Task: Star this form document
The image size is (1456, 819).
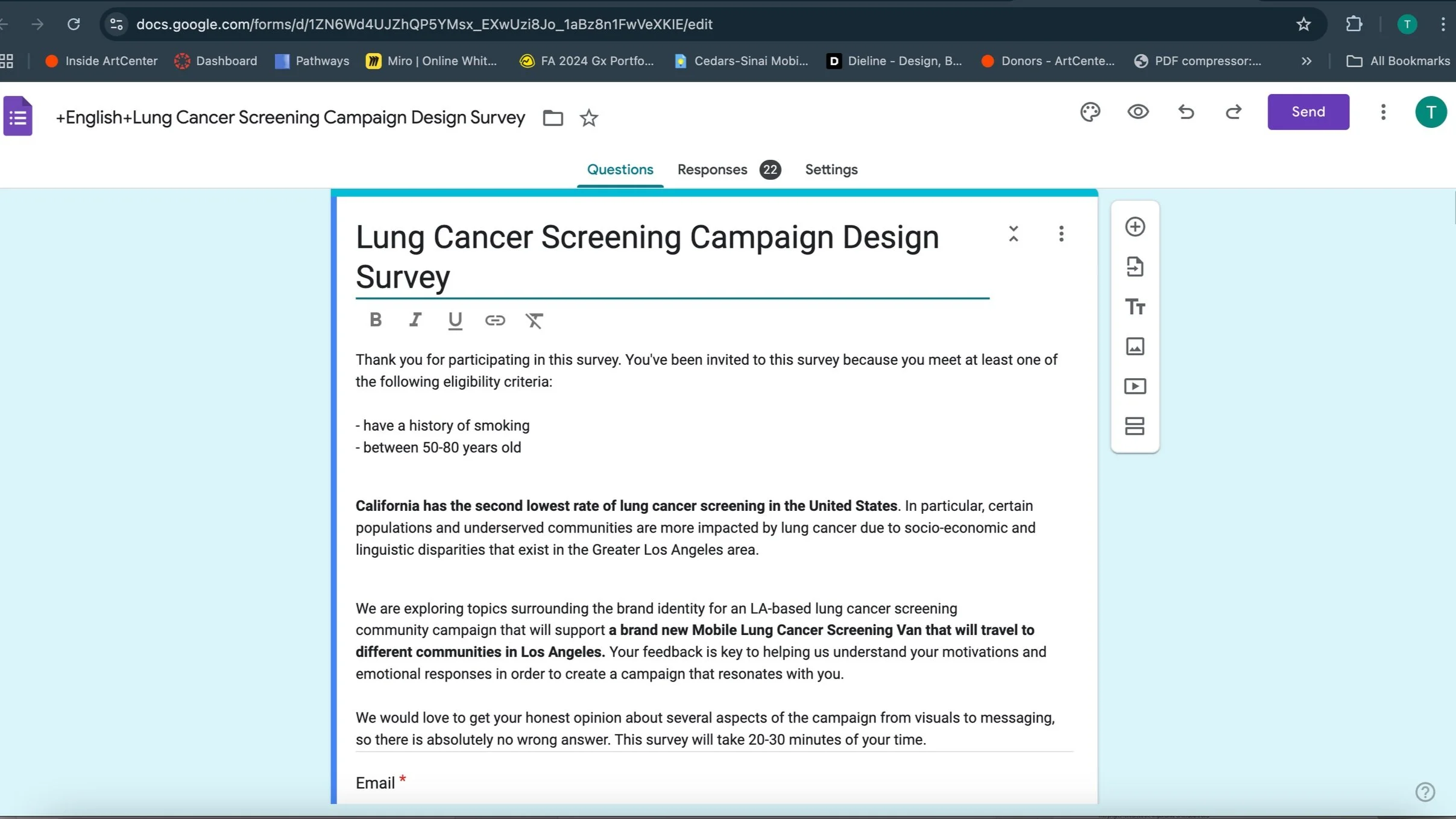Action: (x=588, y=118)
